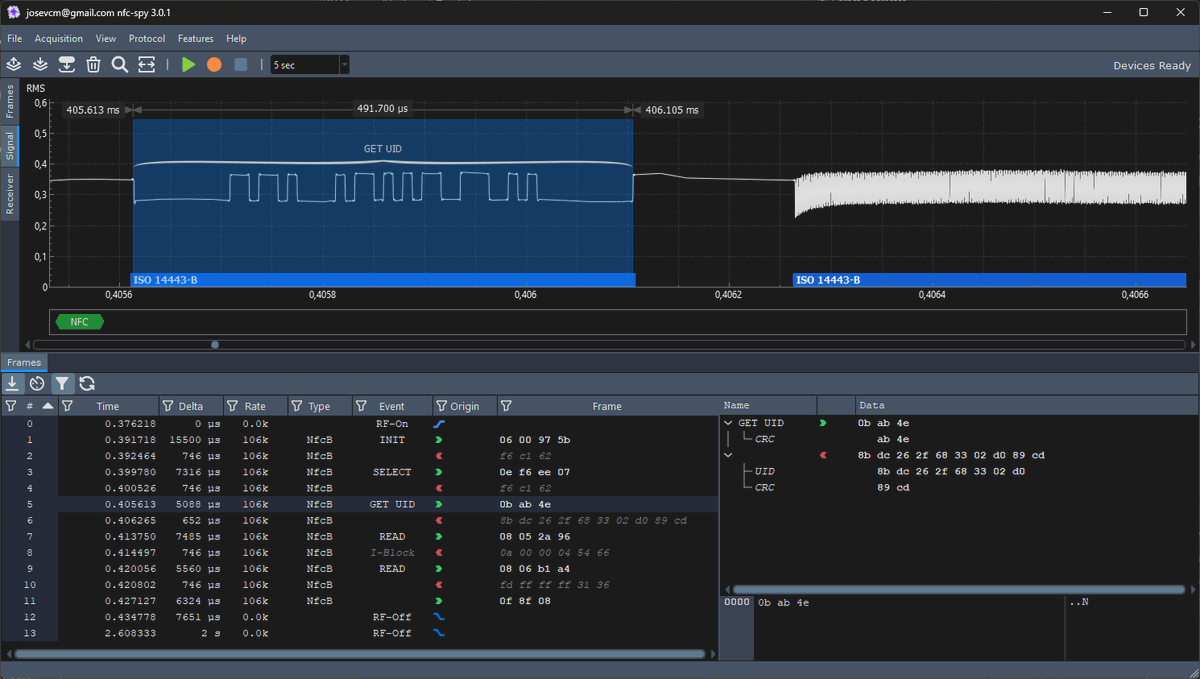The height and width of the screenshot is (679, 1200).
Task: Click the save capture toolbar icon
Action: click(x=40, y=64)
